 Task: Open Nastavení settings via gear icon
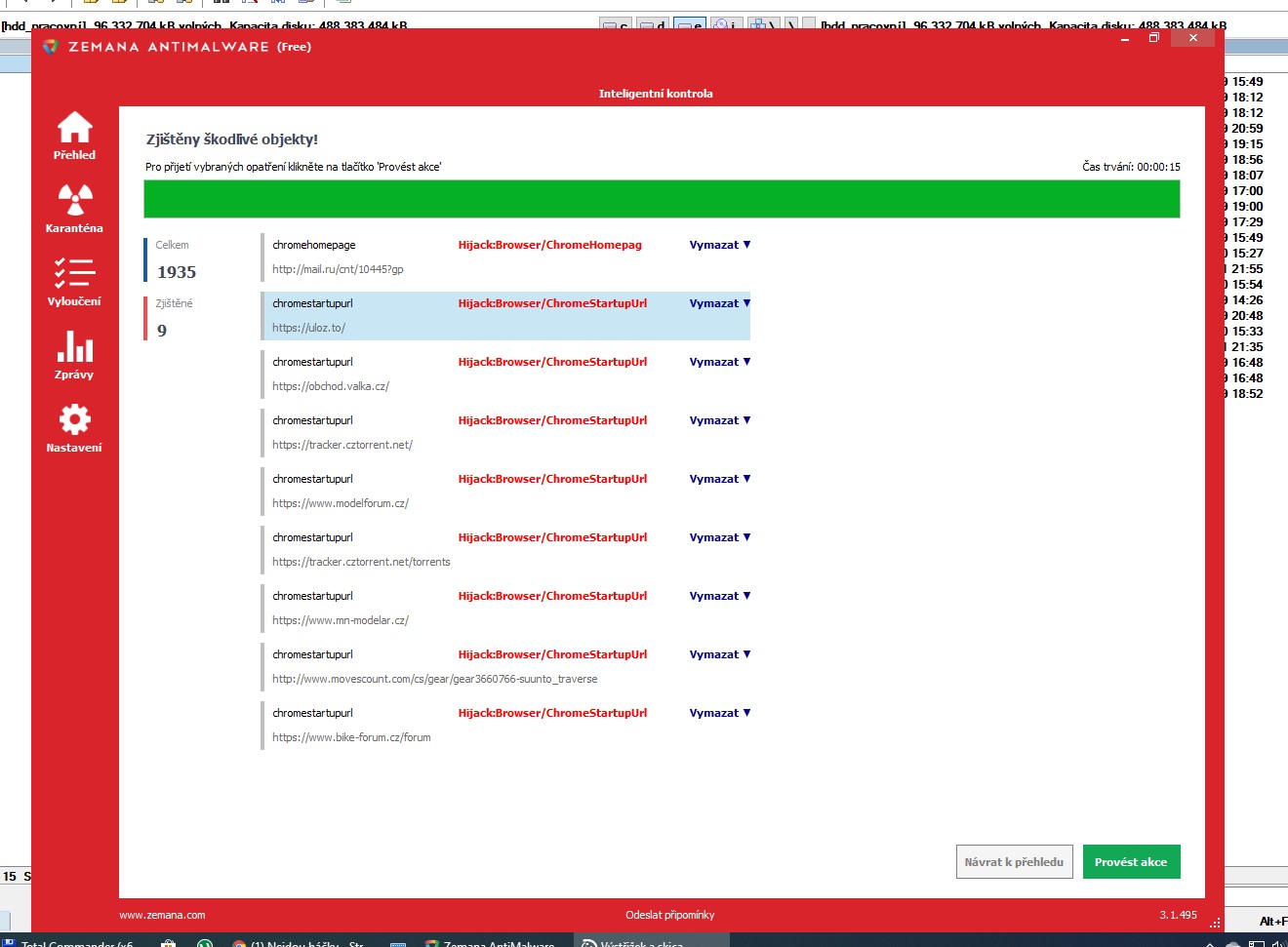pos(74,428)
